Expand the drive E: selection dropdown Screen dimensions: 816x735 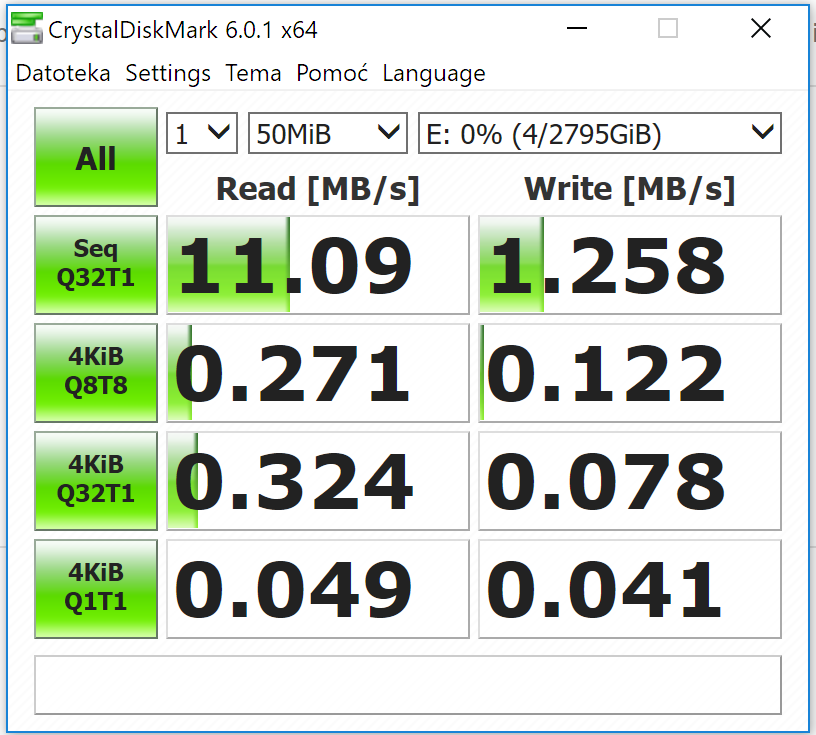click(x=600, y=133)
